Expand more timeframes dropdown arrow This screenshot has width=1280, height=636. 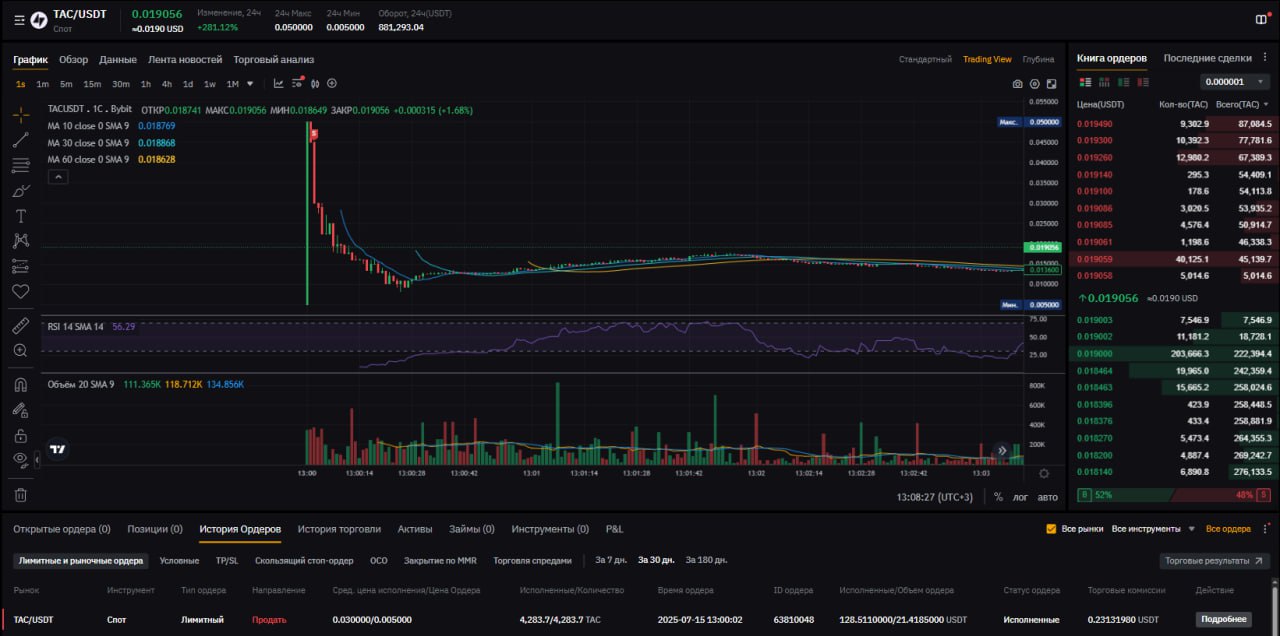point(250,84)
